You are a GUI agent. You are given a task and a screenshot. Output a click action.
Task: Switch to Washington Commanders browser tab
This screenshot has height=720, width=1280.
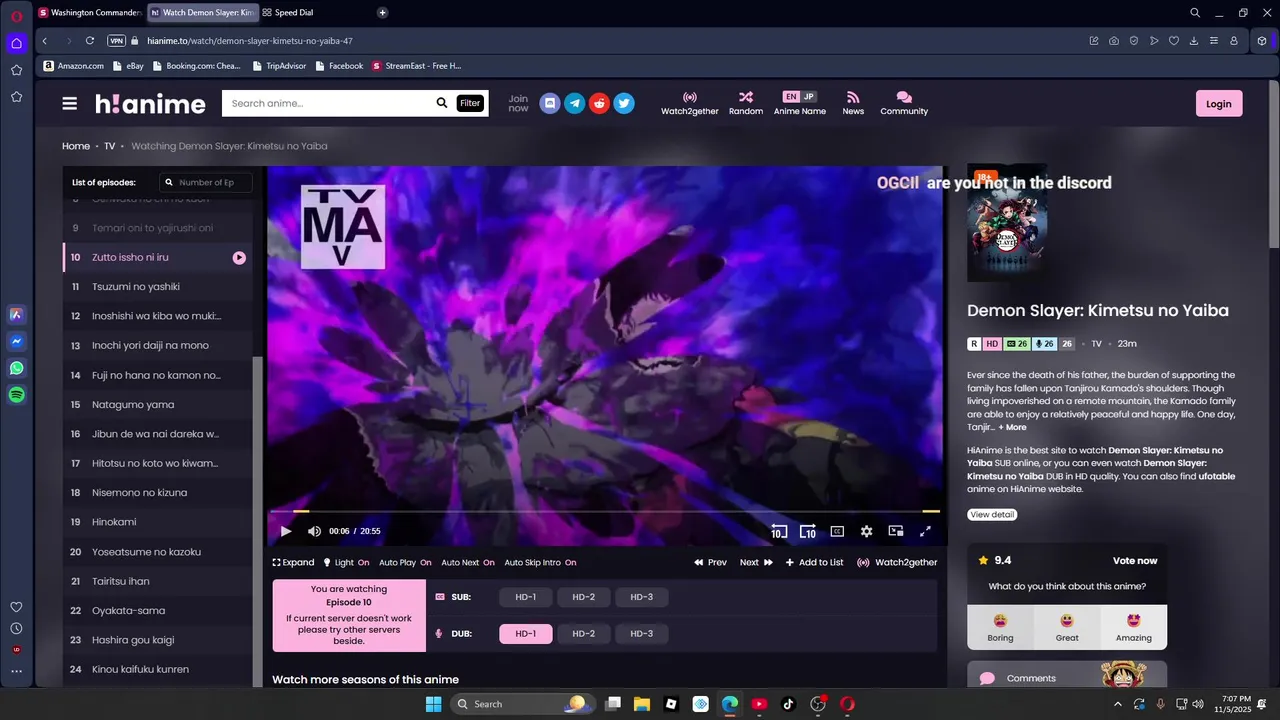click(90, 13)
